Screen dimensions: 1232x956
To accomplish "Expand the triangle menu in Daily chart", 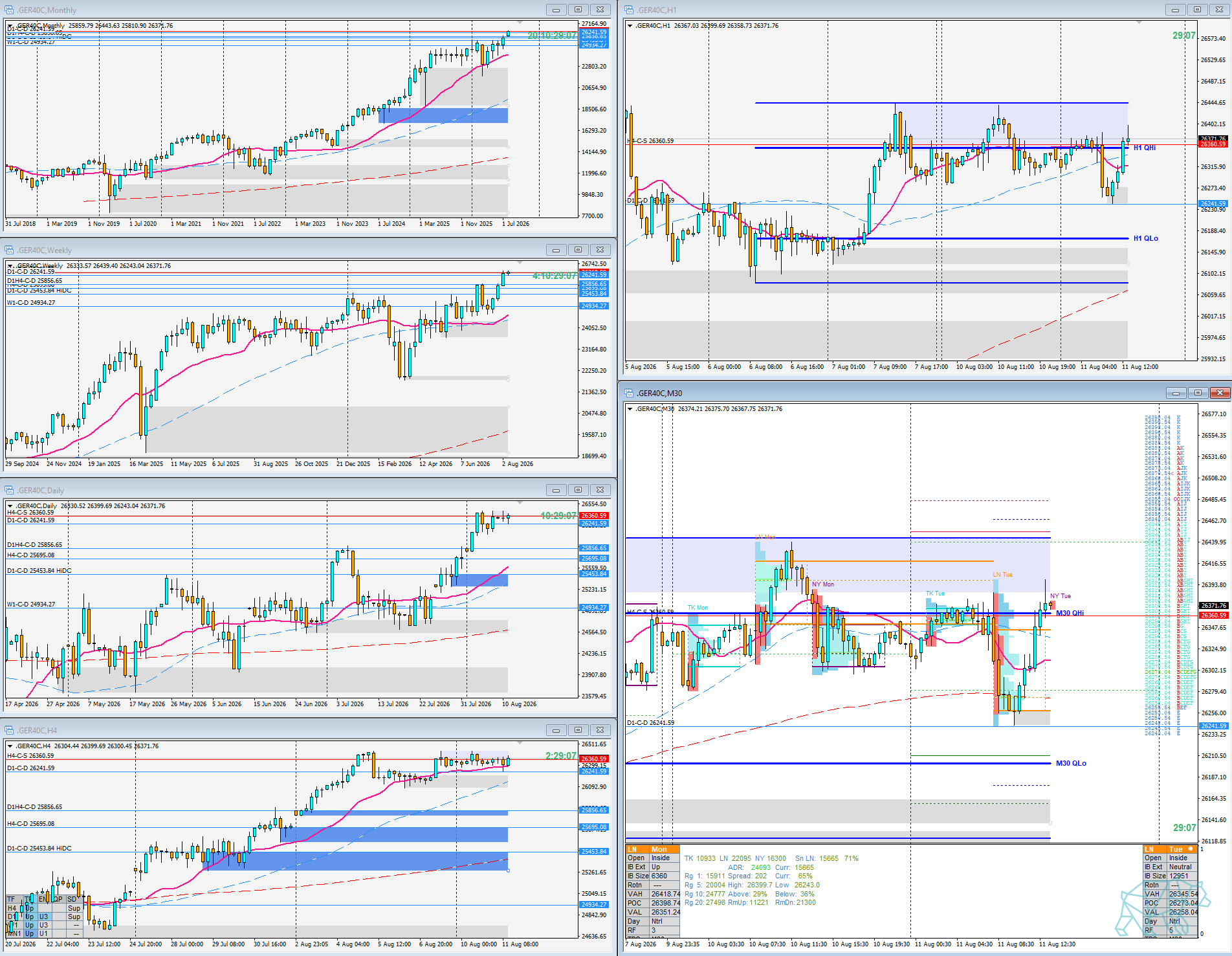I will tap(10, 506).
